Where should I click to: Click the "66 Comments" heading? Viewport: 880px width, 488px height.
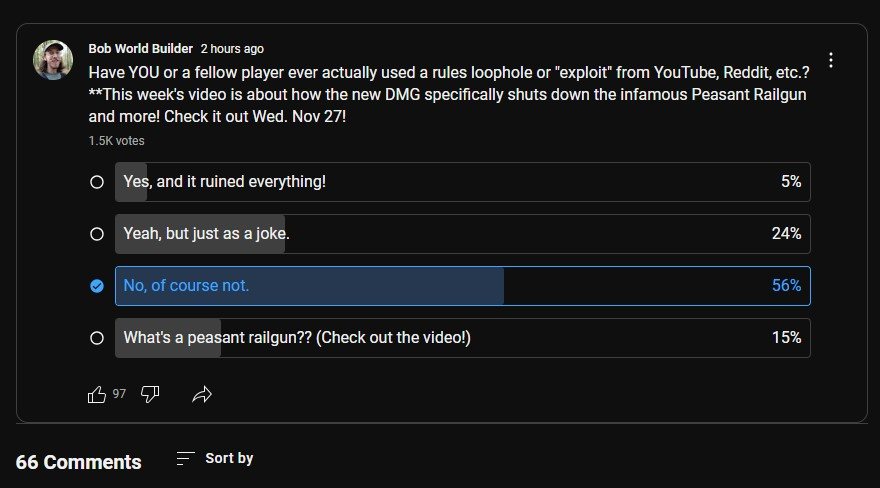tap(79, 462)
